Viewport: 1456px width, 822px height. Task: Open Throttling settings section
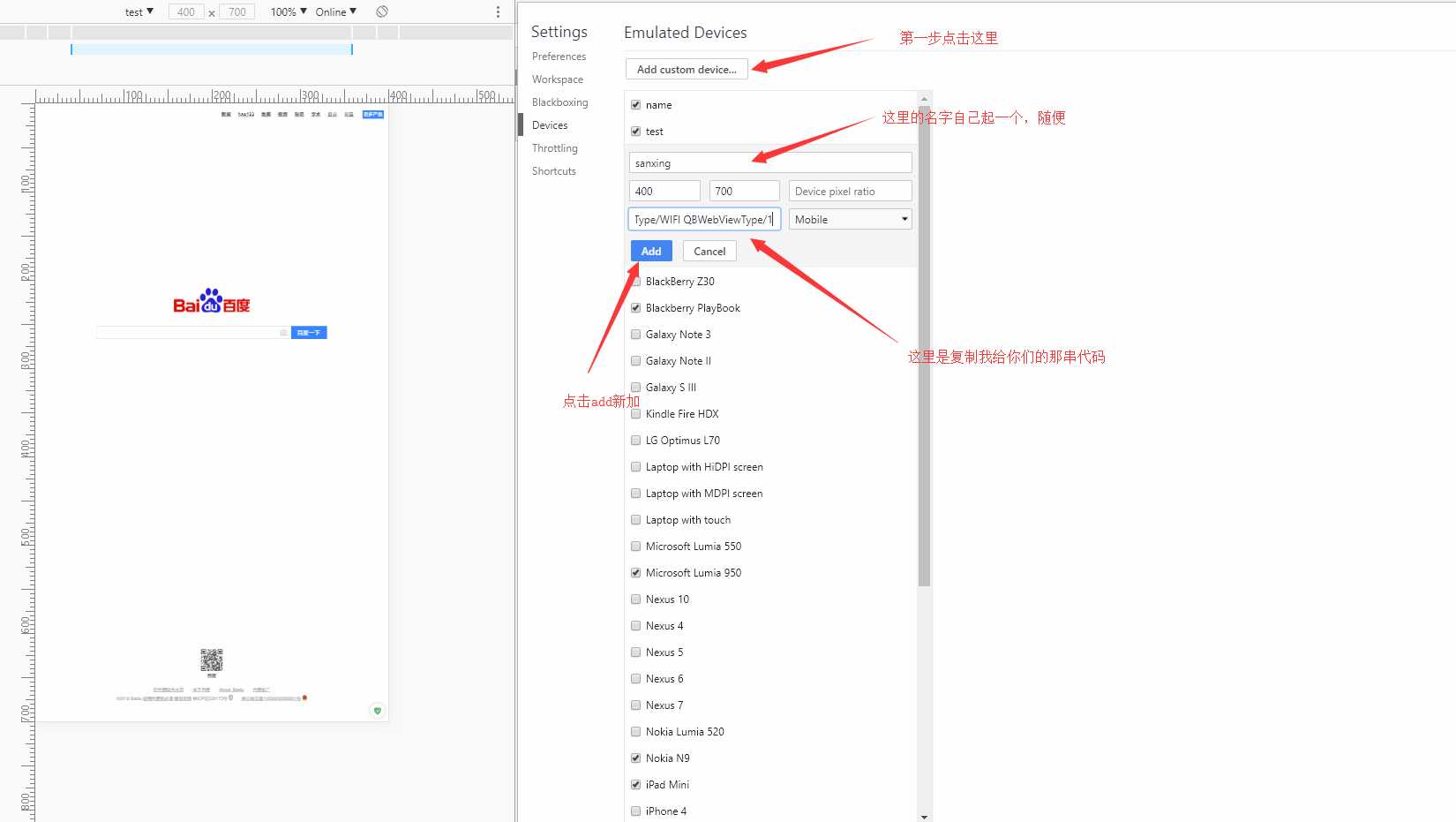click(555, 147)
